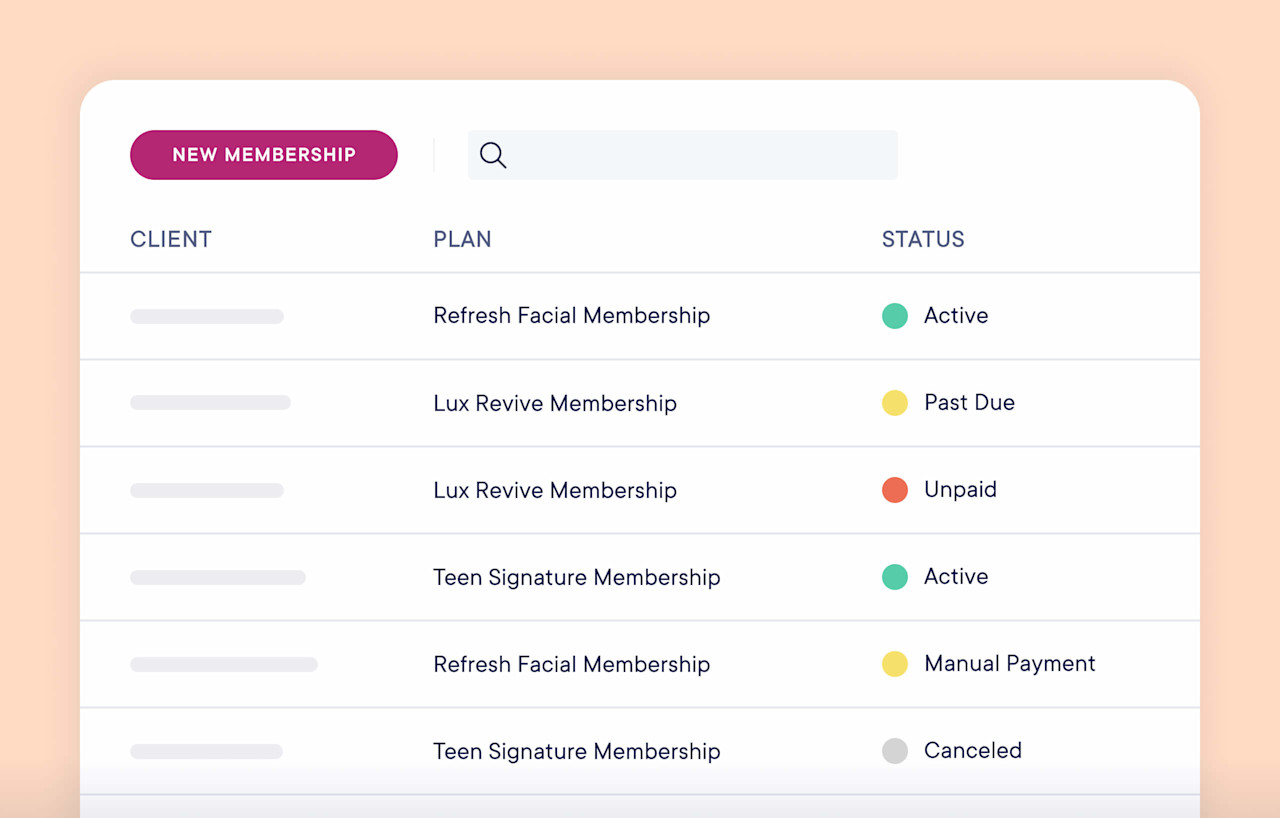This screenshot has width=1280, height=818.
Task: Click the search magnifier icon
Action: click(x=492, y=155)
